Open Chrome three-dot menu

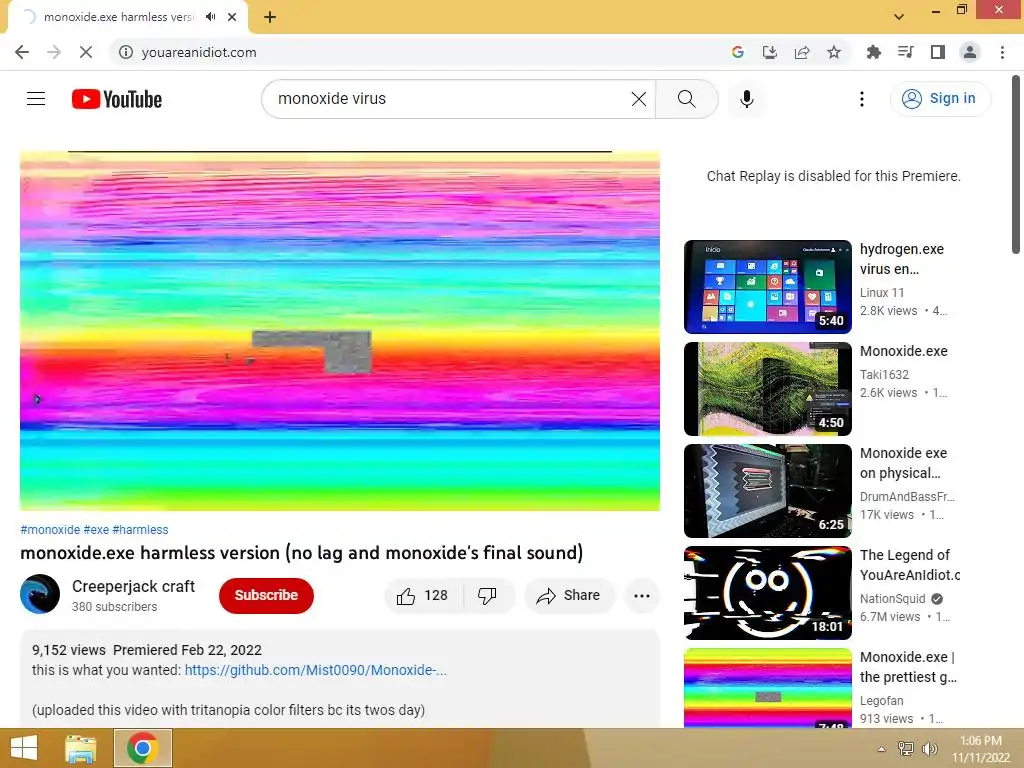coord(1002,52)
